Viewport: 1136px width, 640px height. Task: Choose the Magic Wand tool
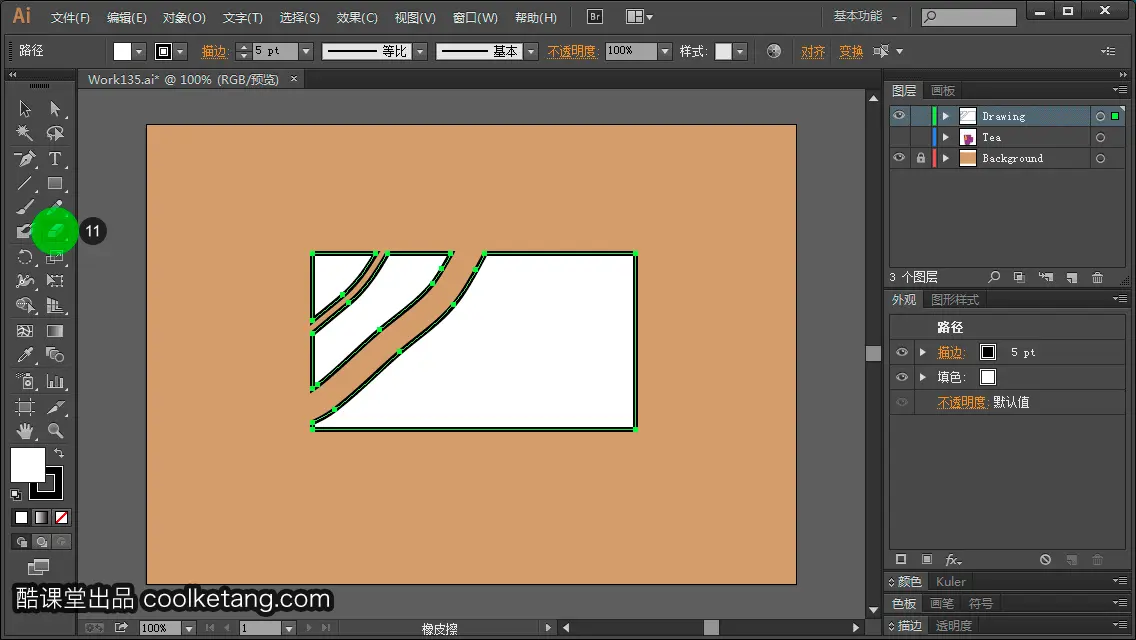(x=25, y=133)
